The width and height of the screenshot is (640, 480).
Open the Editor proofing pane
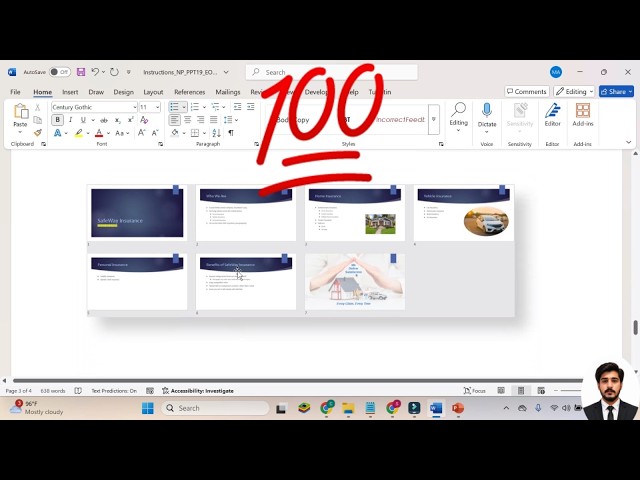pos(552,115)
